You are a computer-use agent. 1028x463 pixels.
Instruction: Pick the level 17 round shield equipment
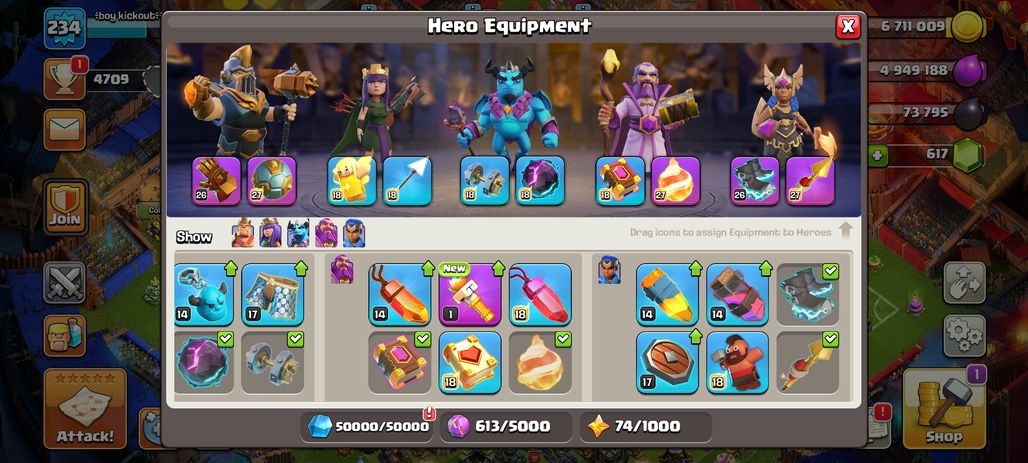(x=667, y=362)
